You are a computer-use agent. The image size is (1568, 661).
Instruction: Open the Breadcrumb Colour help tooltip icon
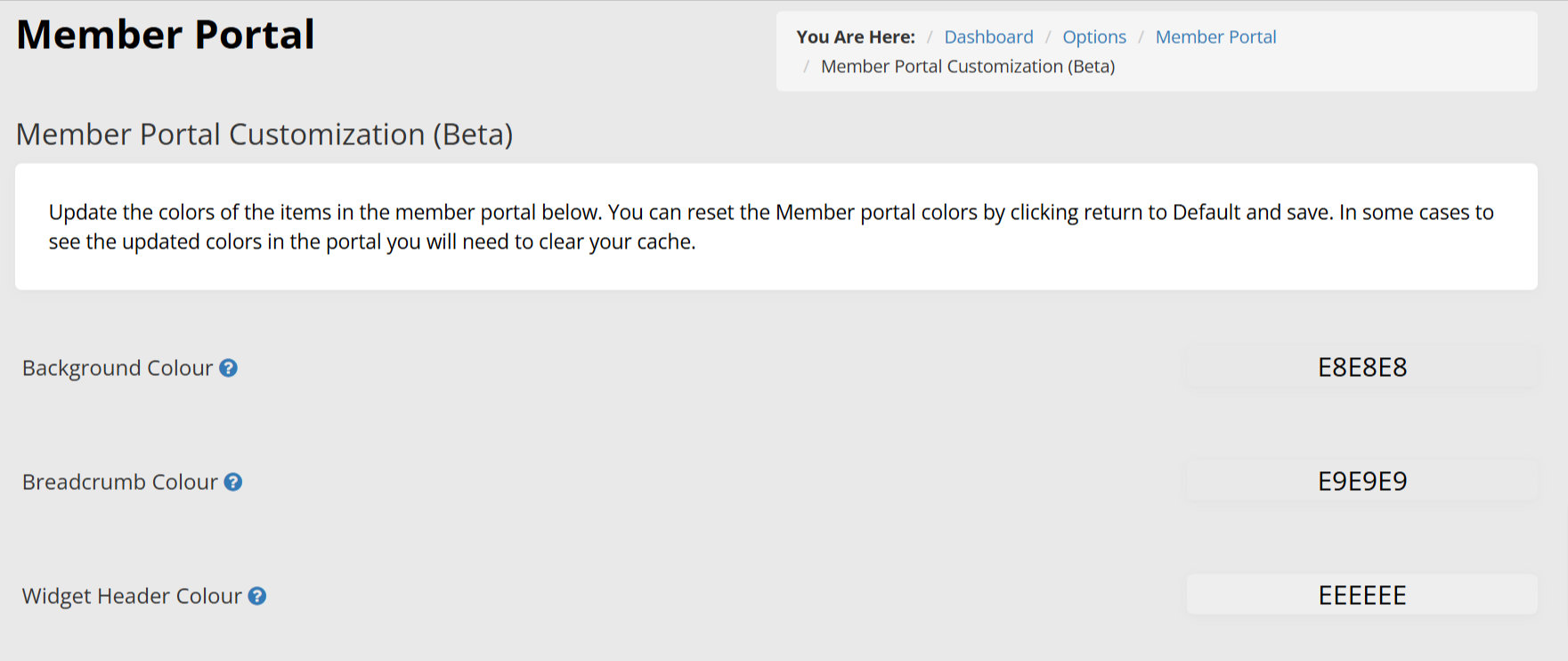pos(233,482)
